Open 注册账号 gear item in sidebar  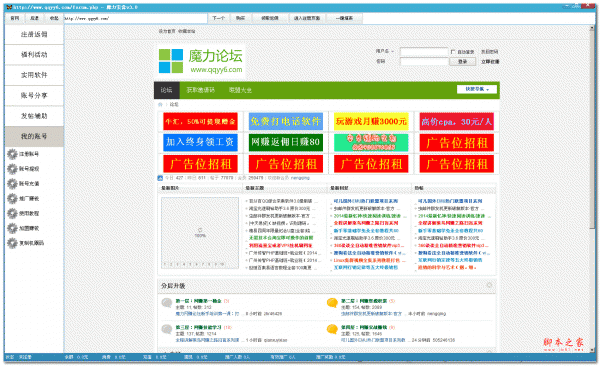tap(23, 154)
